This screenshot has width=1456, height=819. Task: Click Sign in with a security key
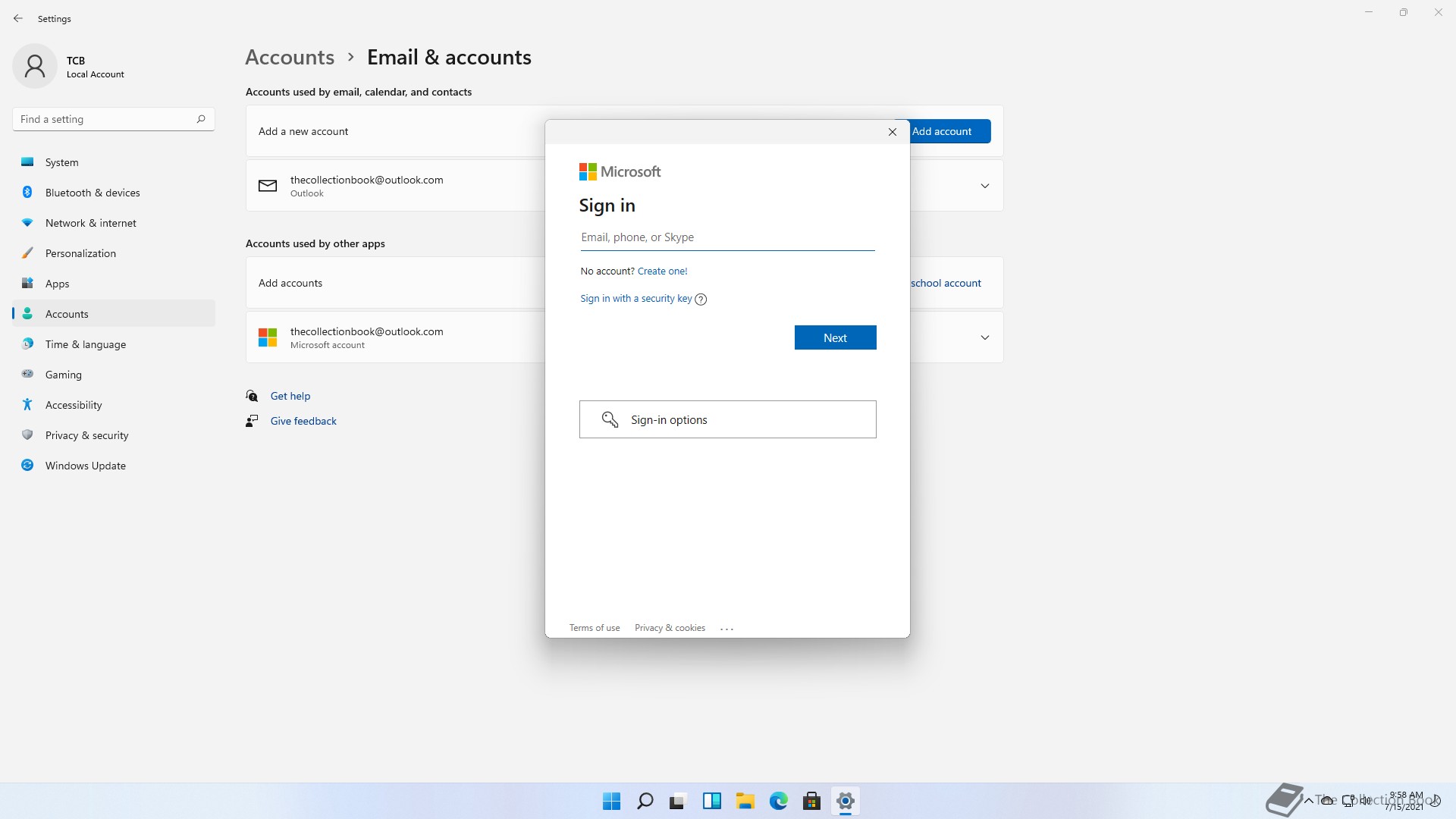click(635, 299)
